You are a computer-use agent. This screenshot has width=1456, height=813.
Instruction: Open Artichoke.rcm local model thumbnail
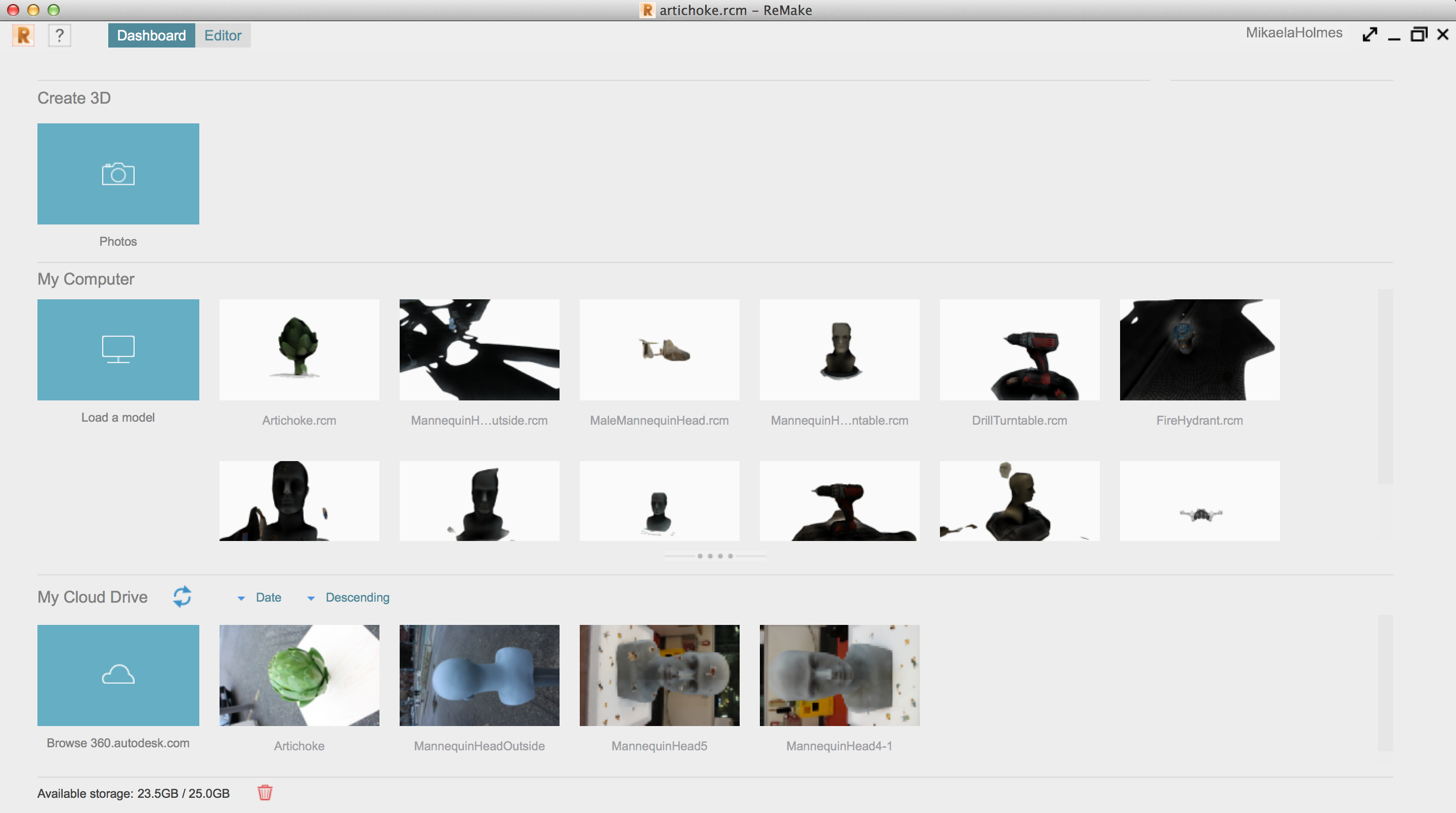pos(299,349)
